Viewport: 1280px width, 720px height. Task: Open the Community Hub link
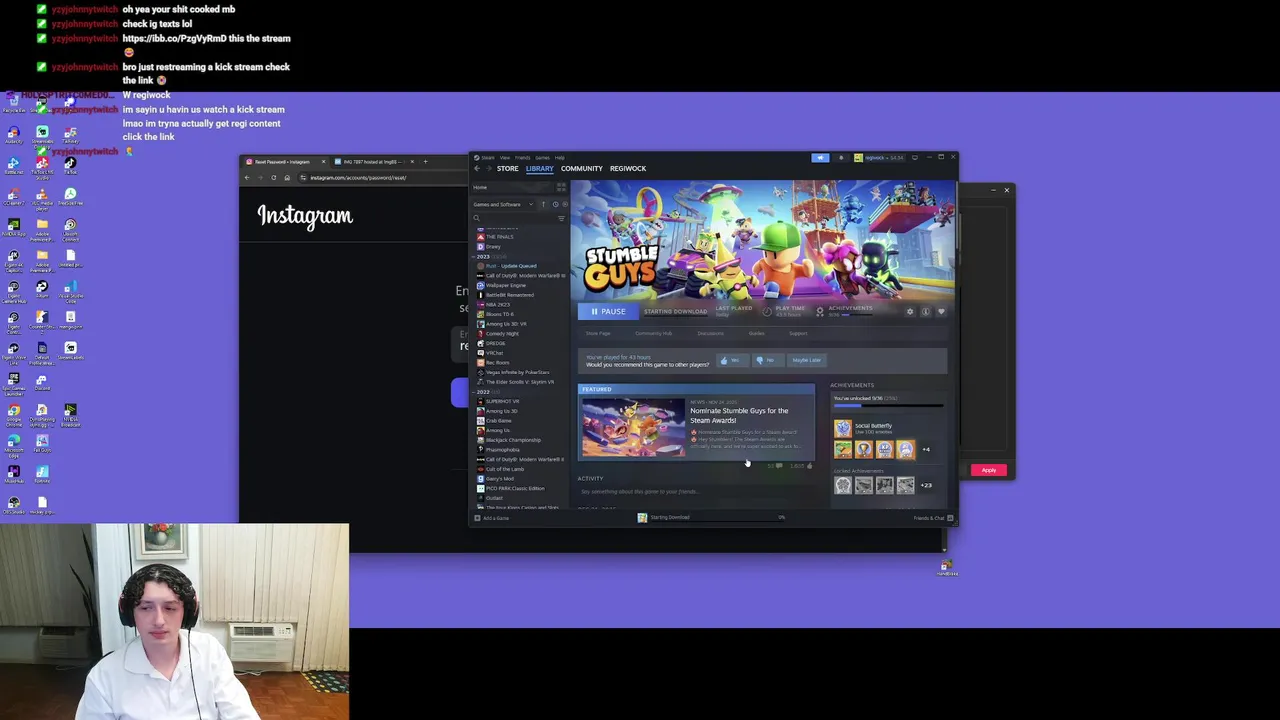pos(653,334)
